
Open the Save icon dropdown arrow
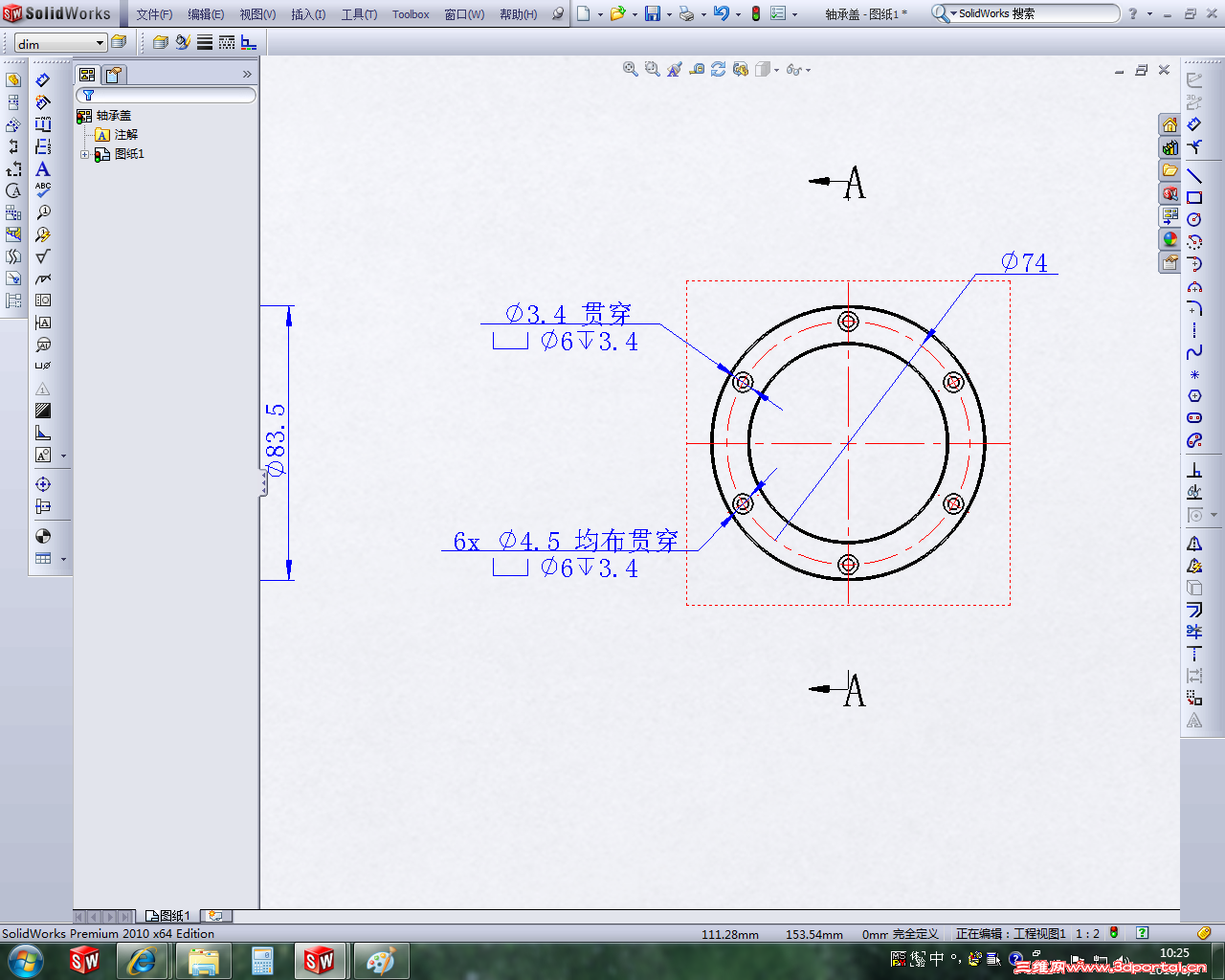click(x=668, y=14)
